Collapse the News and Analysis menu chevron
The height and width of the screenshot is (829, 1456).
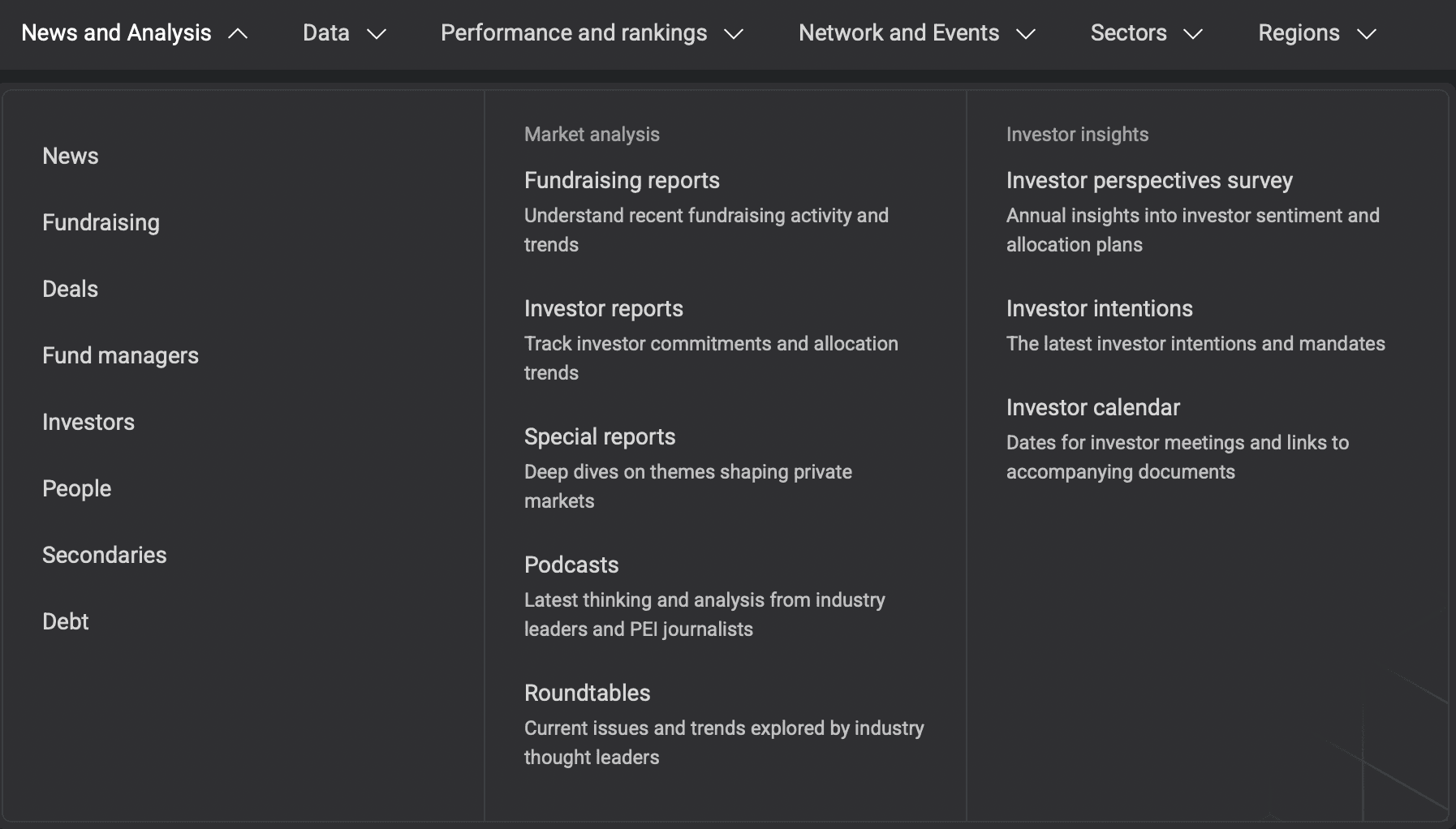click(x=238, y=34)
